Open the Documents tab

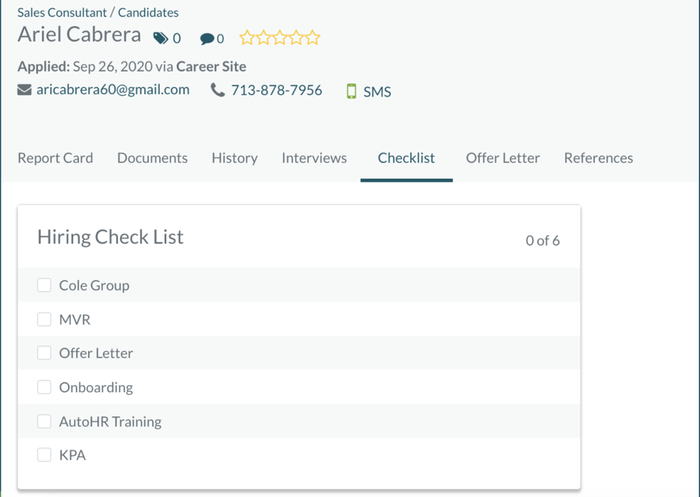152,158
